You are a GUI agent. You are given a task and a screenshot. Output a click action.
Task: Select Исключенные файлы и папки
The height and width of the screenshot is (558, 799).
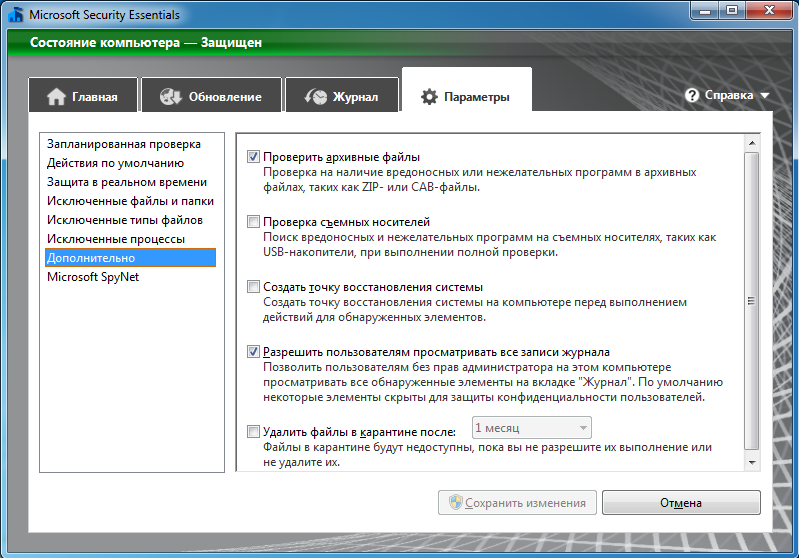130,201
